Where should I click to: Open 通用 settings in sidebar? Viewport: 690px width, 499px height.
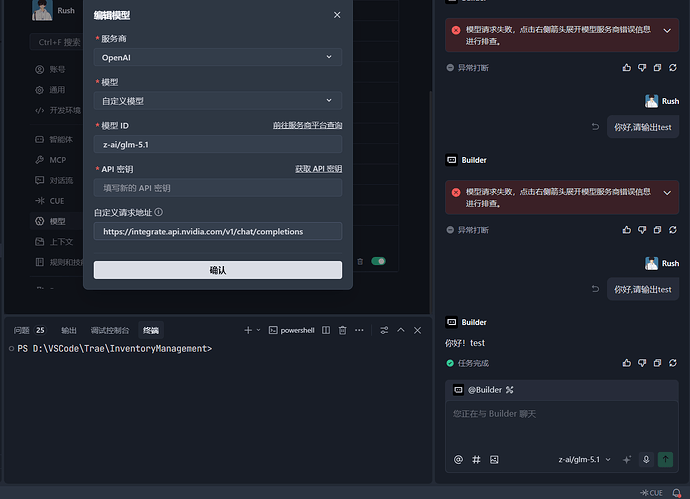pos(51,90)
